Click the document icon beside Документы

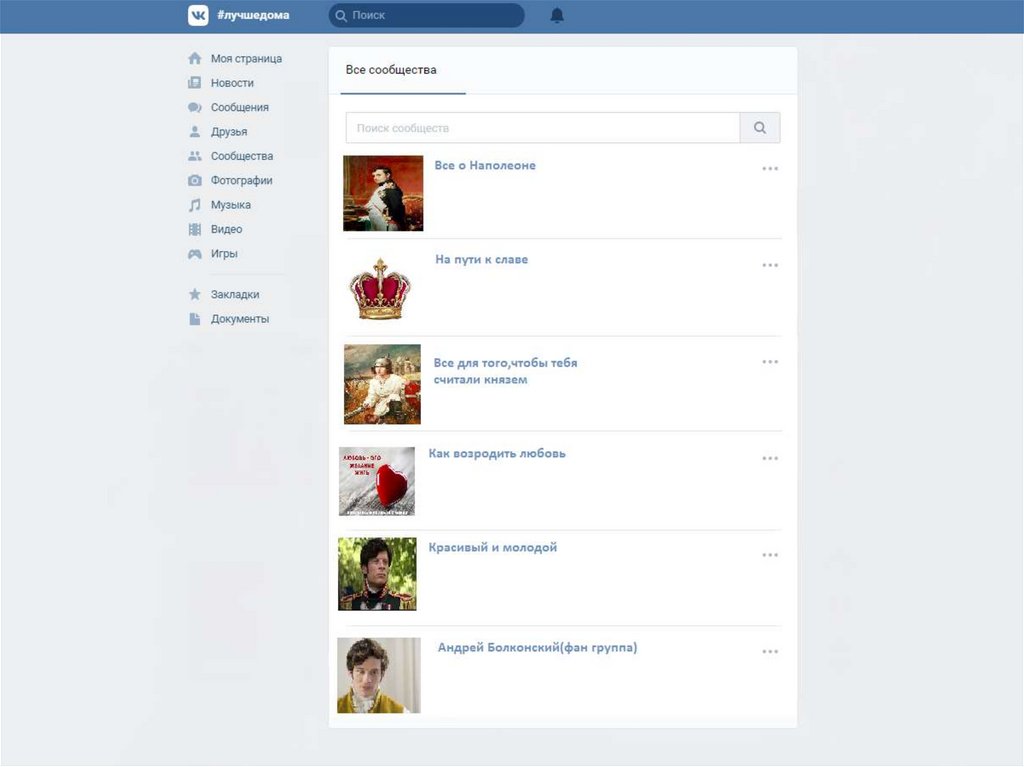pos(195,319)
